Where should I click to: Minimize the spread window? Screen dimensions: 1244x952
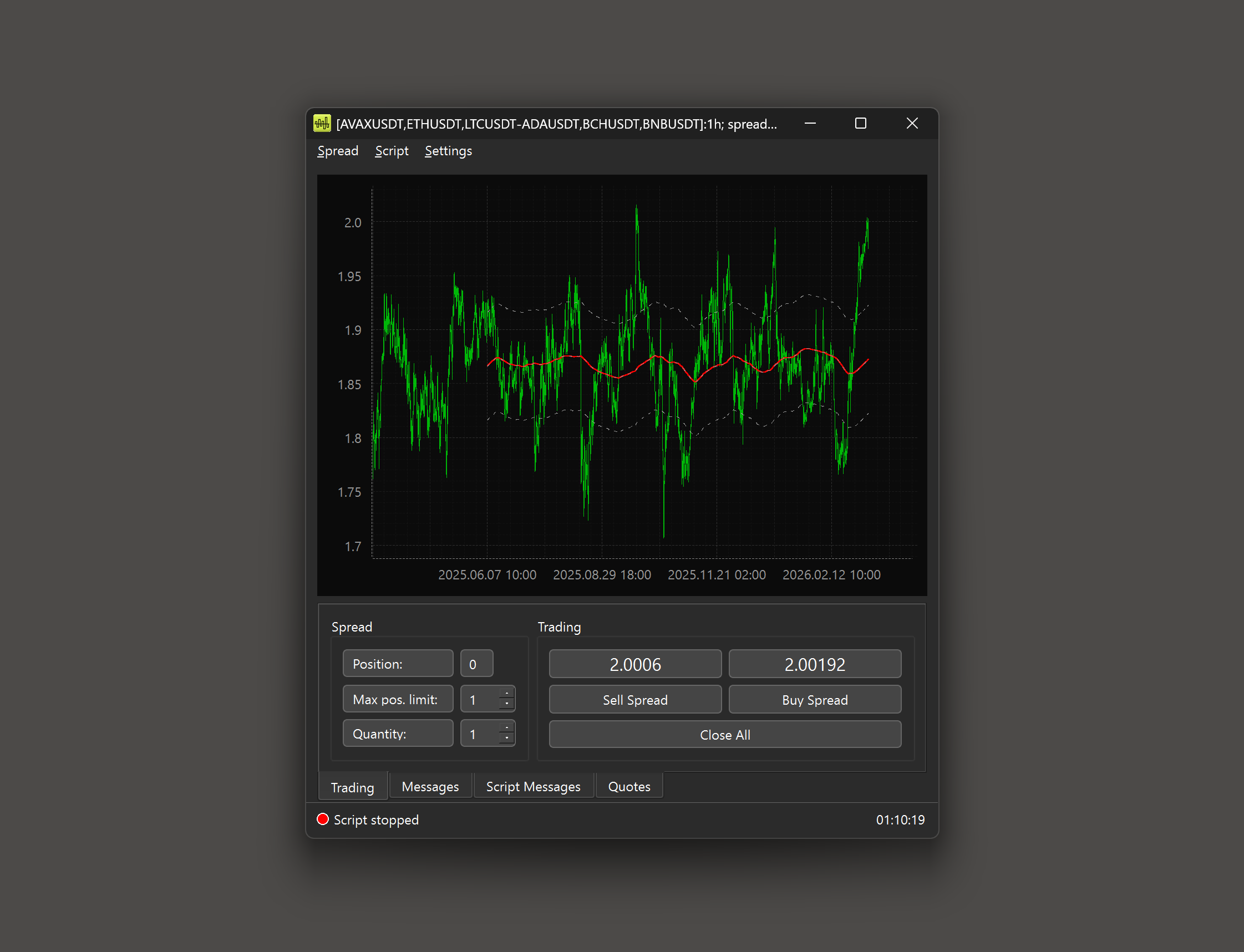tap(810, 124)
